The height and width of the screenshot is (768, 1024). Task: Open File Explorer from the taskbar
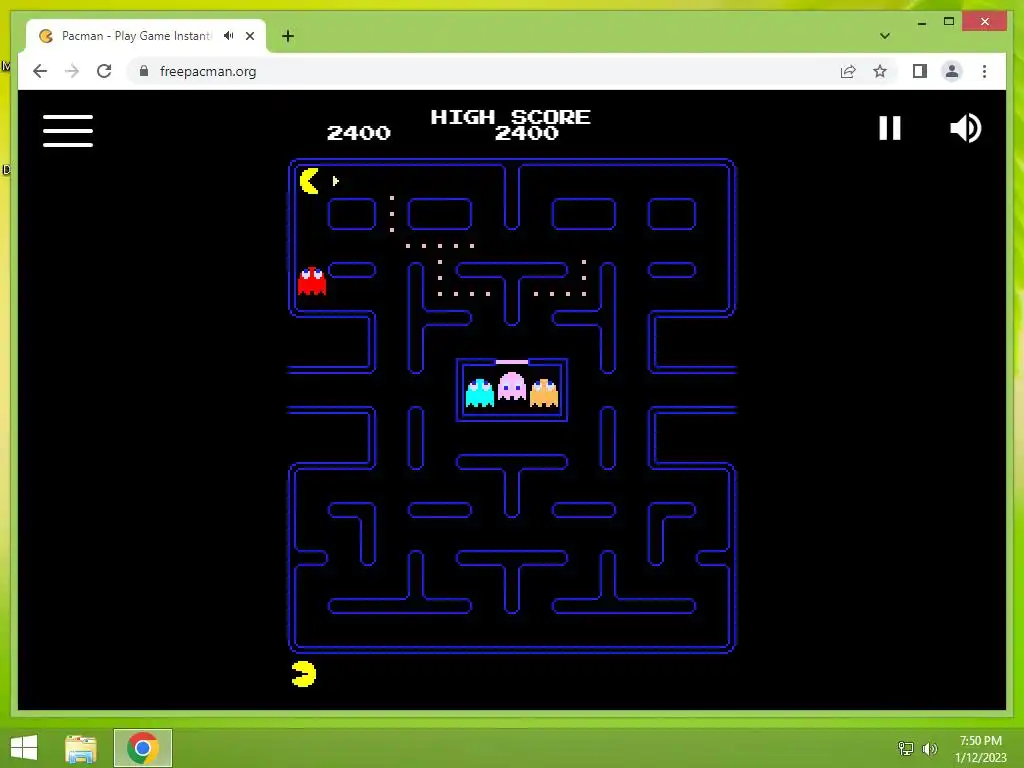tap(81, 748)
